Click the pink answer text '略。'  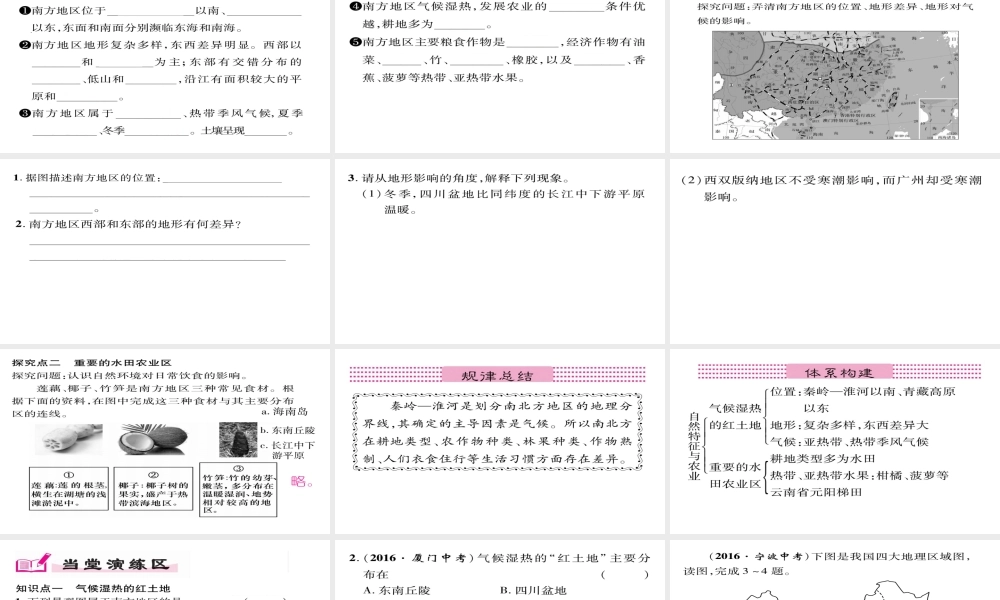click(x=302, y=481)
